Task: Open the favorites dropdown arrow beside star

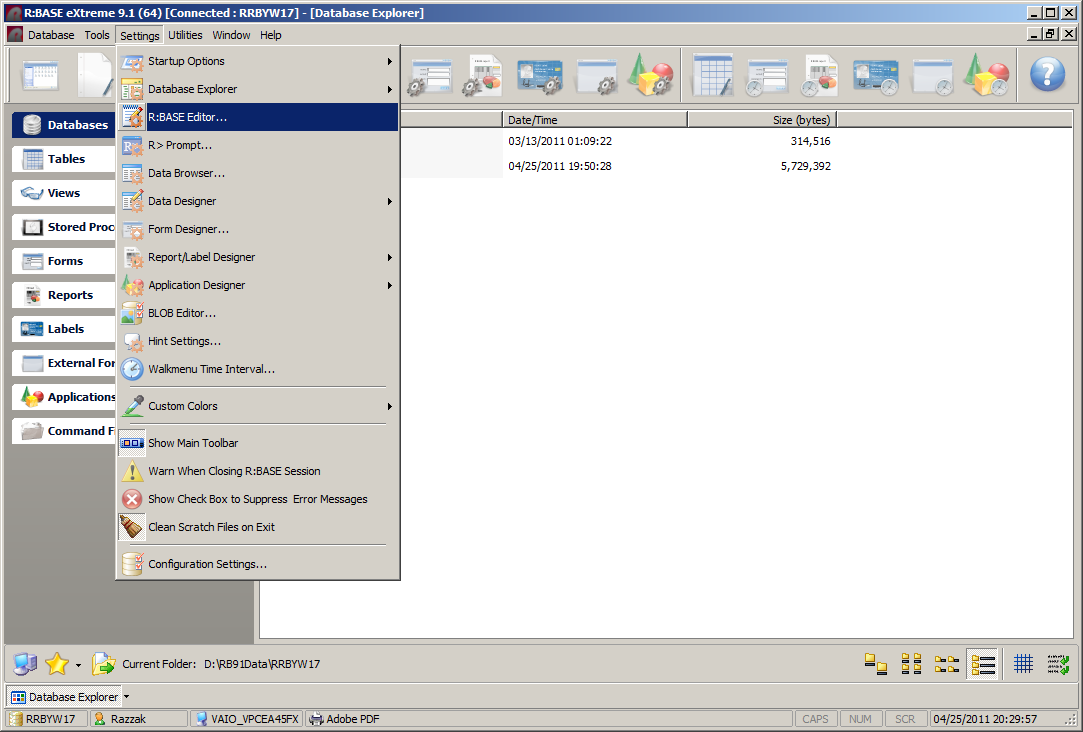Action: click(x=78, y=664)
